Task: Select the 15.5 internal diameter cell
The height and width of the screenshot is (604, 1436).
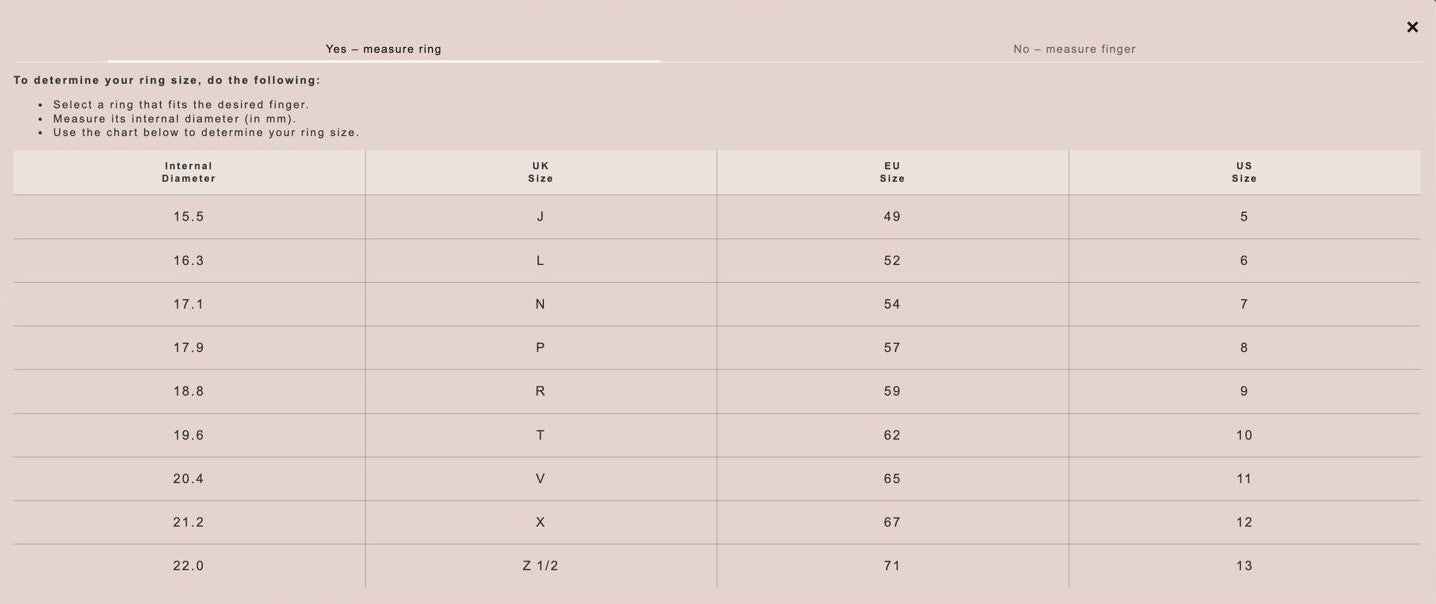Action: pos(189,217)
